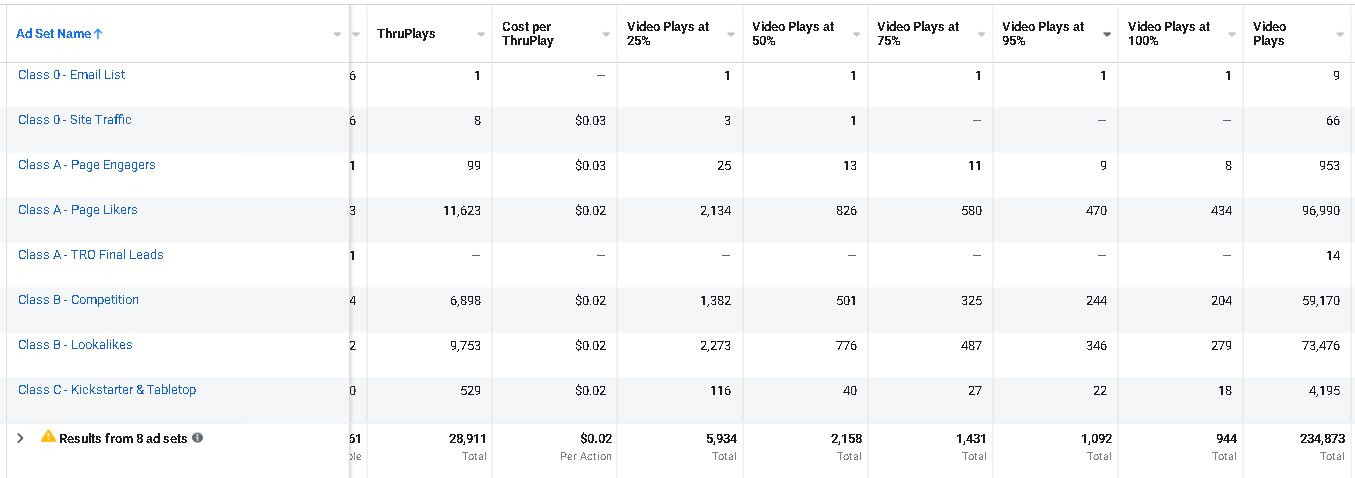Click the Class A - TRO Final Leads link
This screenshot has width=1355, height=478.
coord(91,255)
